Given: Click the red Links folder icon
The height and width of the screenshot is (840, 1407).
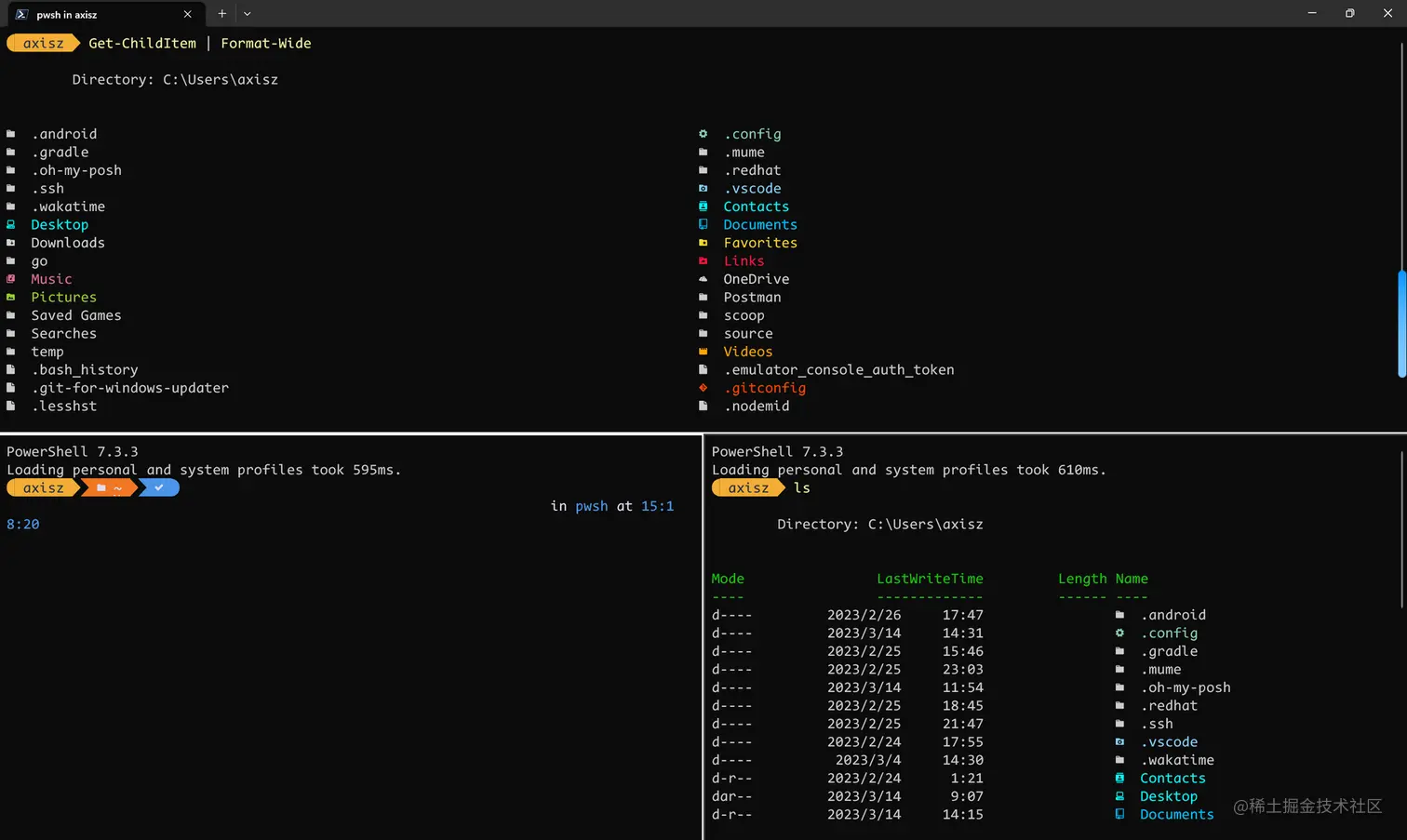Looking at the screenshot, I should [x=703, y=260].
